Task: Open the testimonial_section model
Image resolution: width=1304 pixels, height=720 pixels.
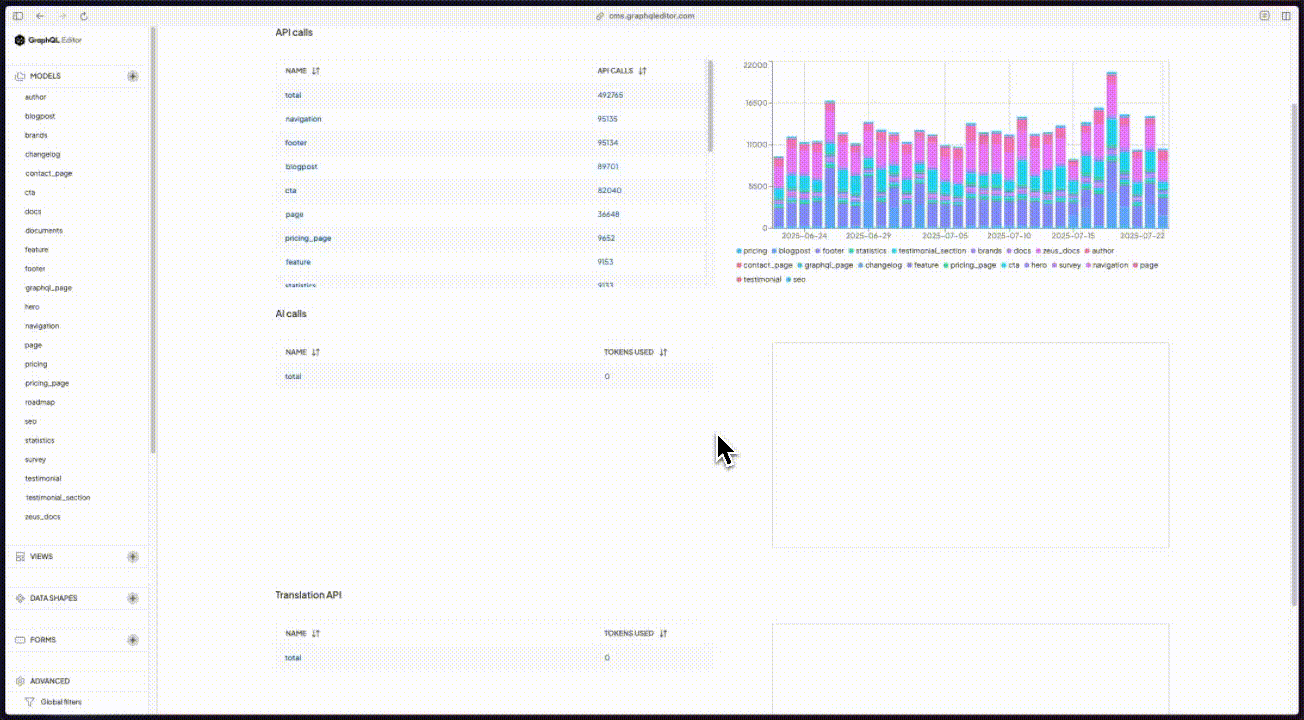Action: 58,498
